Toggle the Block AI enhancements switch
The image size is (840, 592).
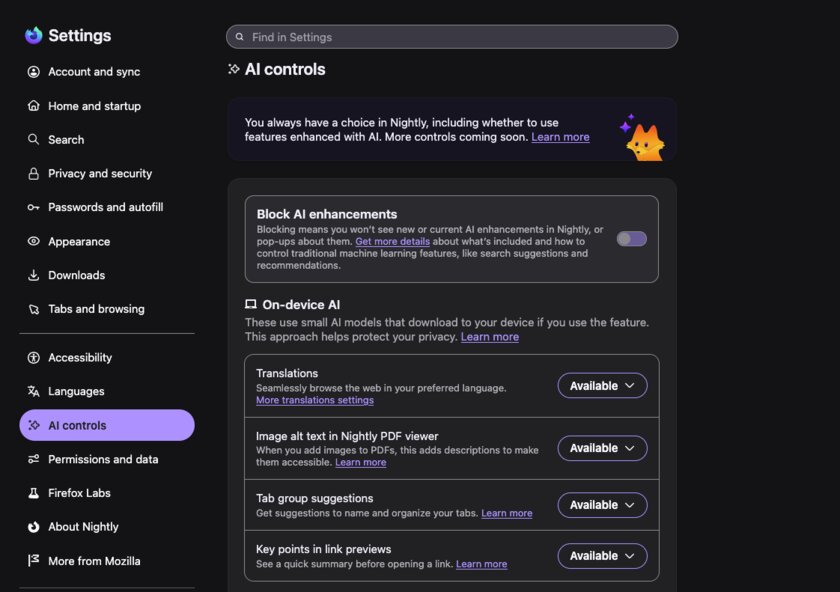[631, 239]
